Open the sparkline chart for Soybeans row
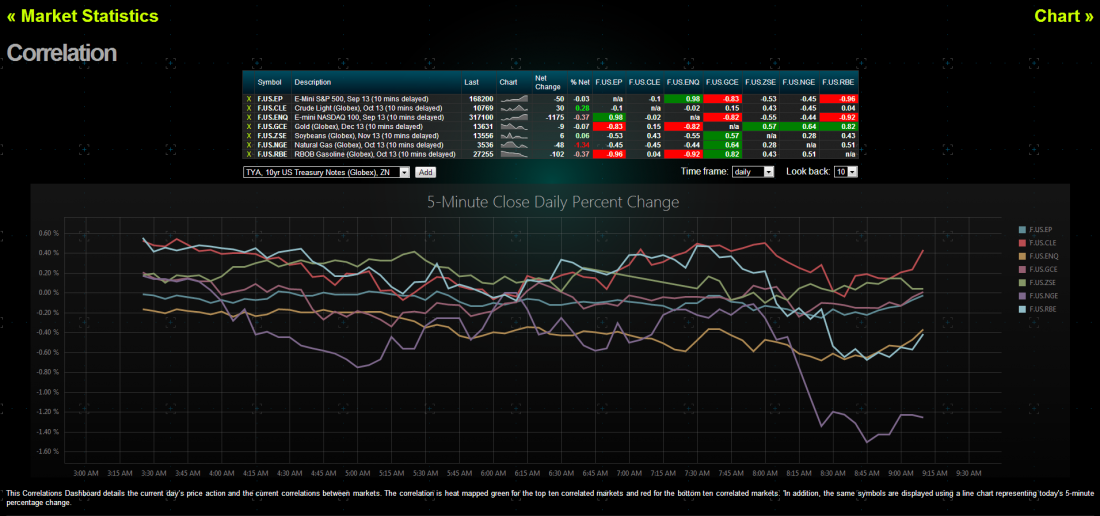 coord(513,136)
